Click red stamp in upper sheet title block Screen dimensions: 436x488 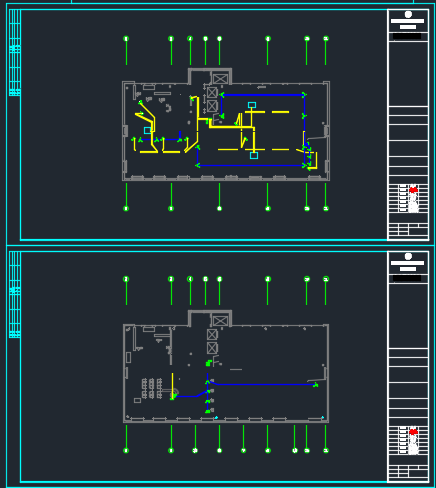pyautogui.click(x=413, y=190)
